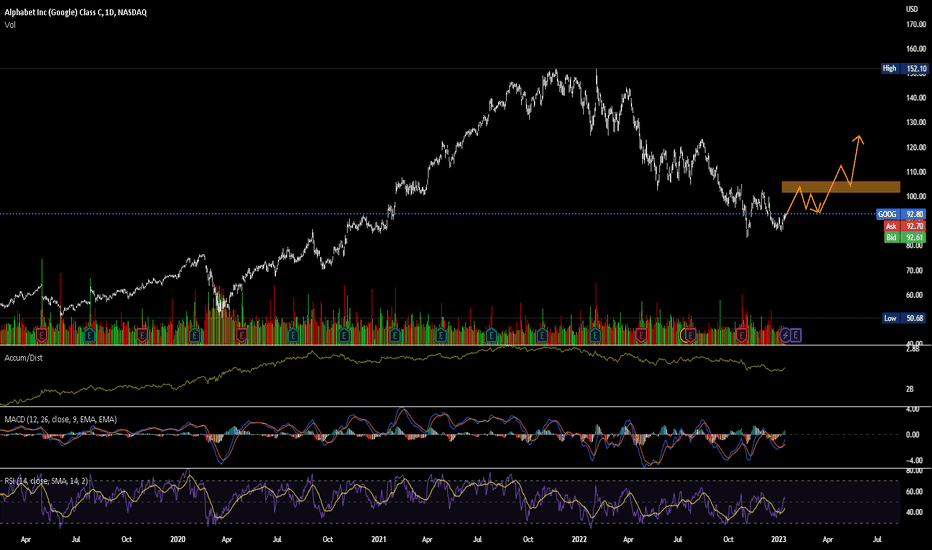Click the 100.00 price axis label
The height and width of the screenshot is (550, 932).
(x=916, y=196)
